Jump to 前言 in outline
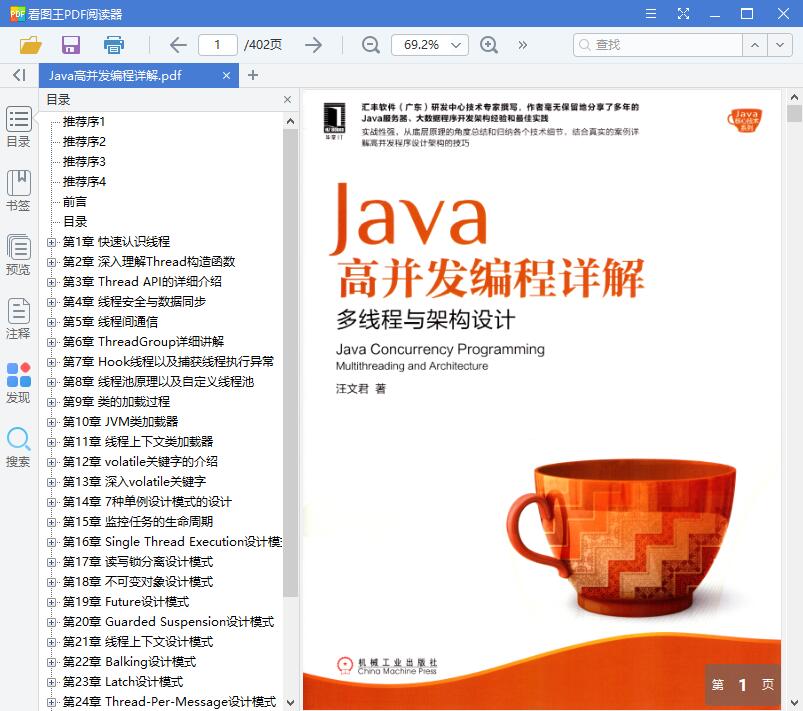The height and width of the screenshot is (711, 803). point(75,201)
